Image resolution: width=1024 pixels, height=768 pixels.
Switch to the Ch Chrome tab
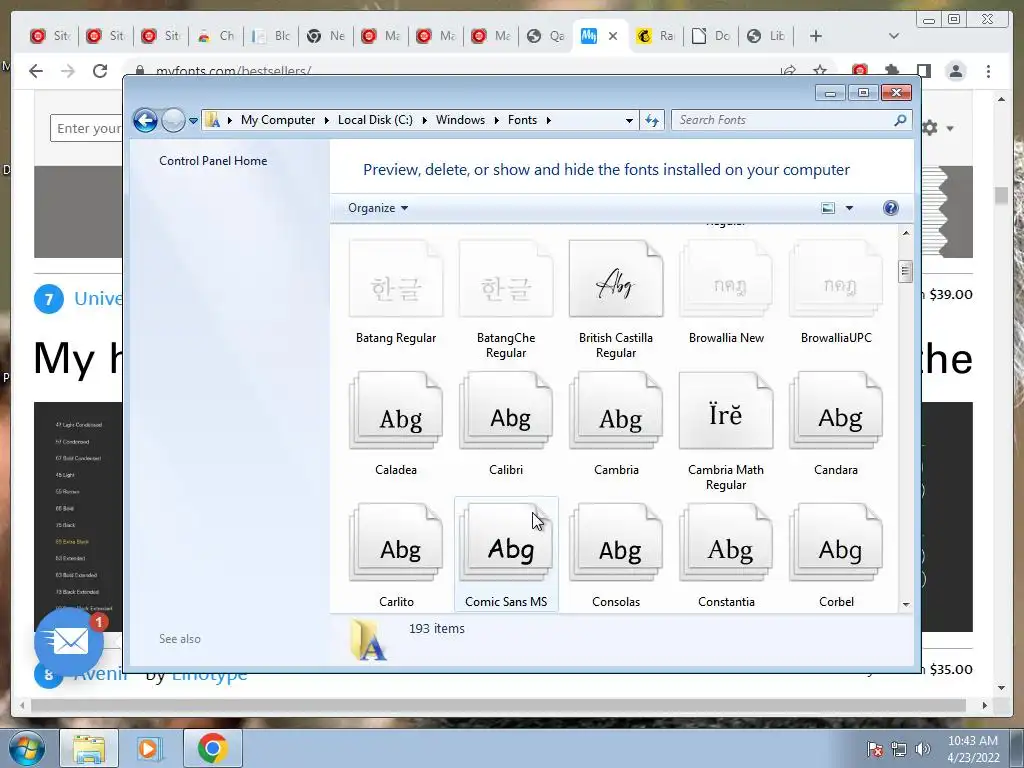click(216, 36)
